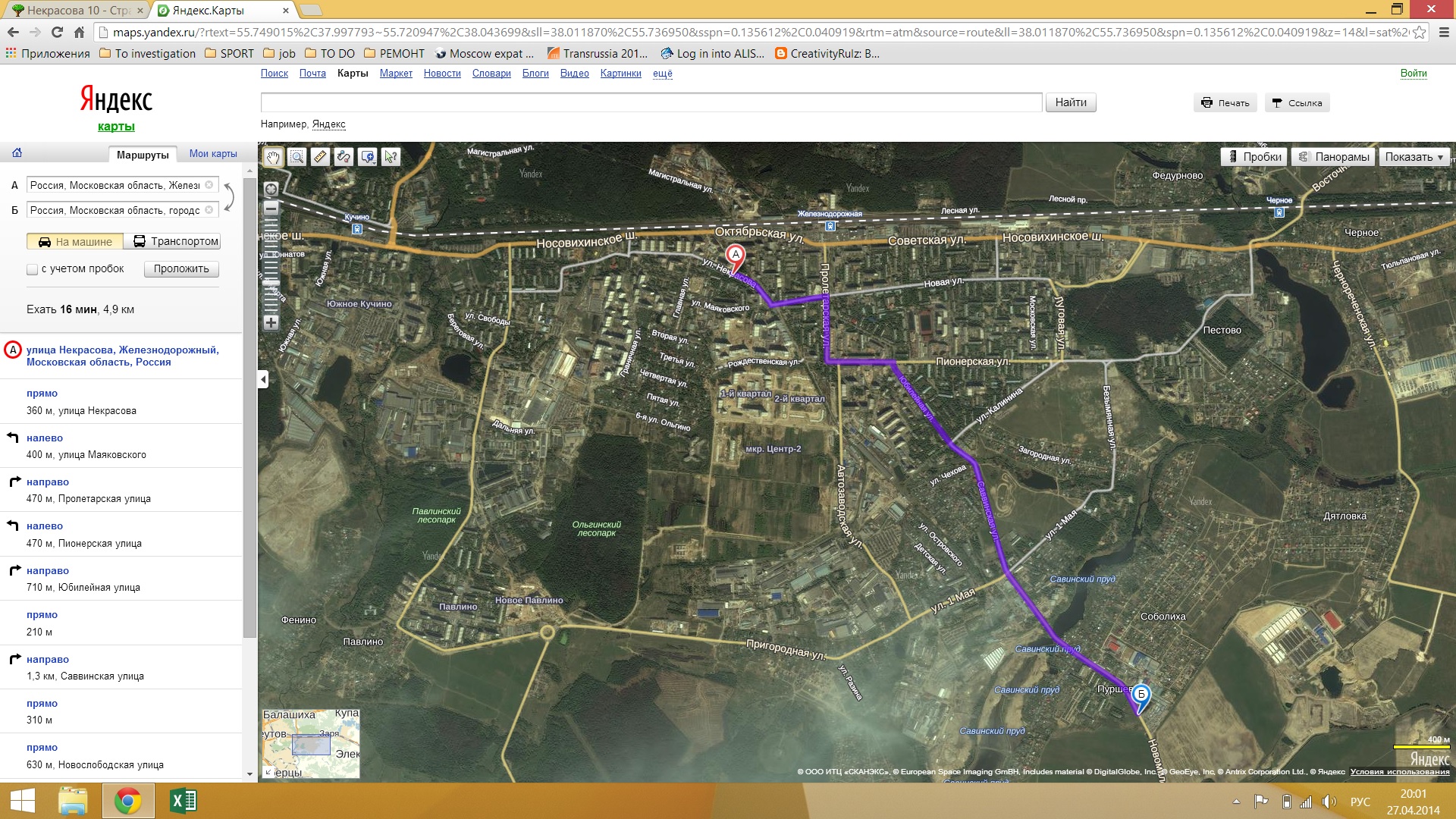This screenshot has height=819, width=1456.
Task: Switch to 'Мои карты' tab
Action: coord(213,154)
